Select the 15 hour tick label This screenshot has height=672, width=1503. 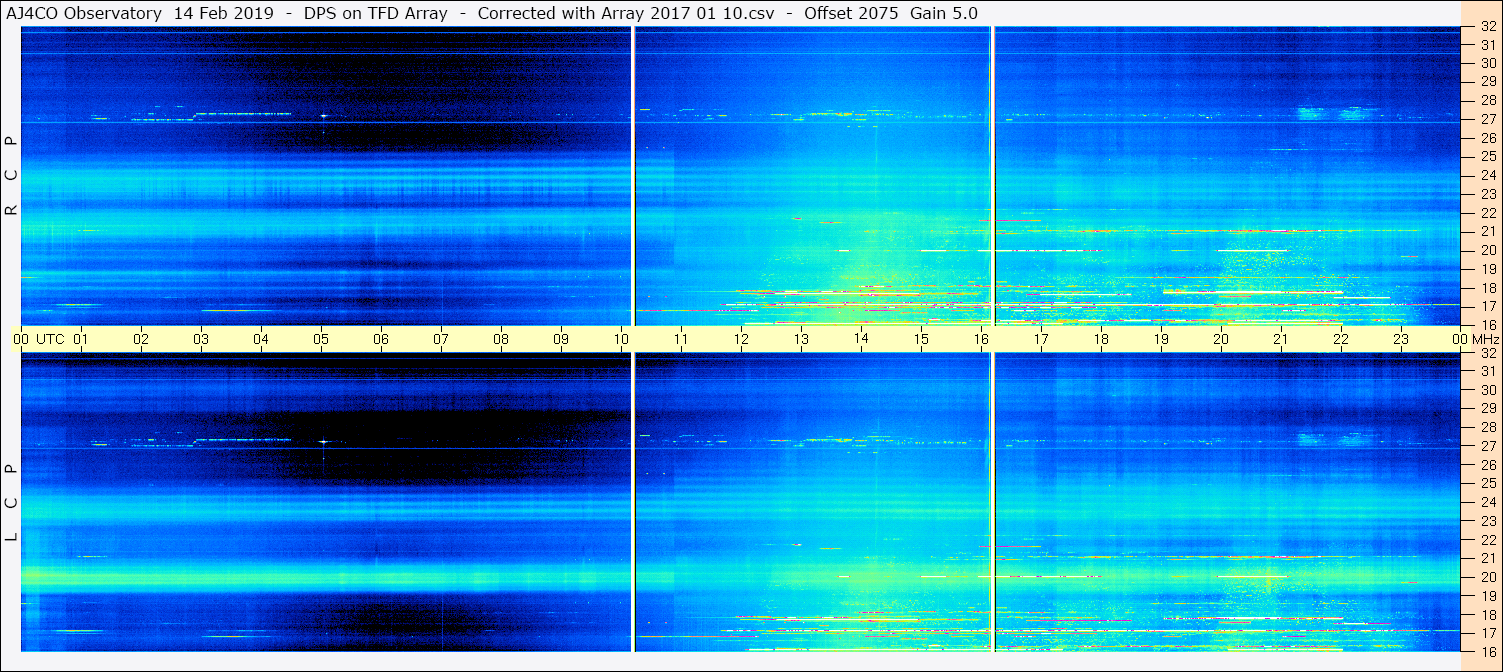click(921, 339)
